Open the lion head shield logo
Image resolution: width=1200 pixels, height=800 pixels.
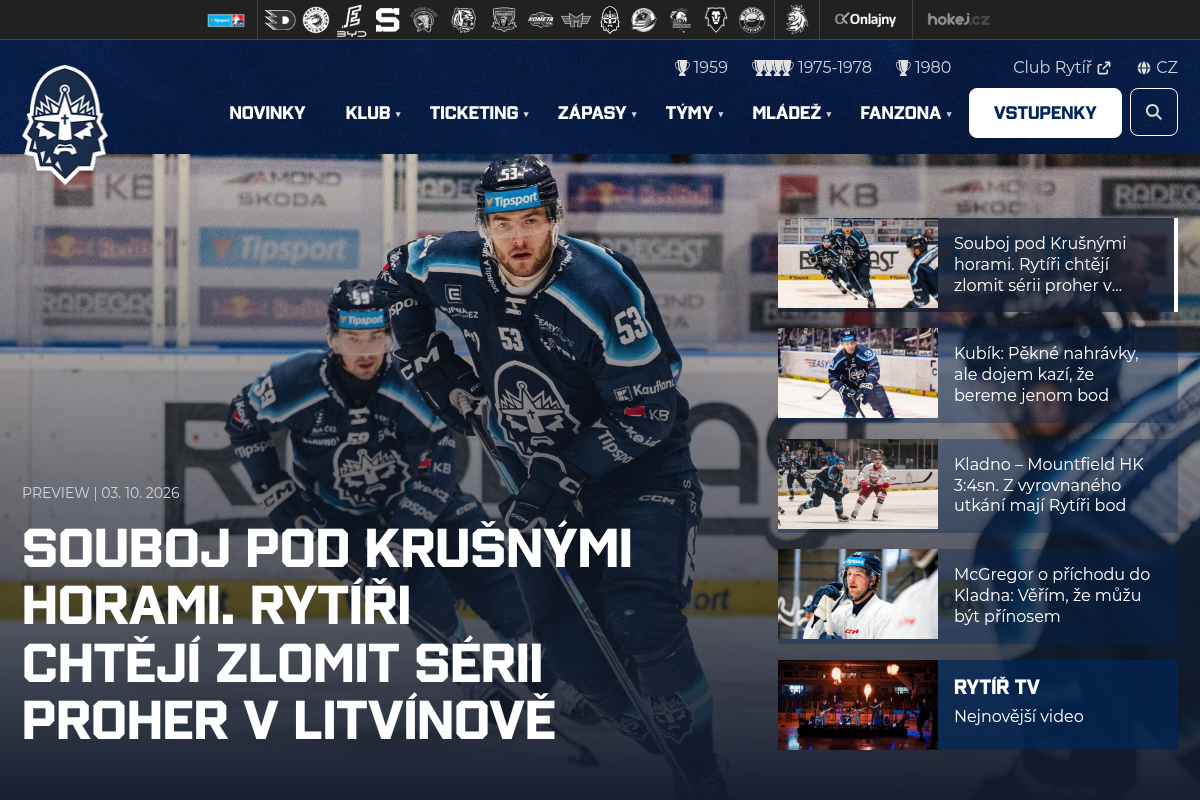[x=715, y=19]
